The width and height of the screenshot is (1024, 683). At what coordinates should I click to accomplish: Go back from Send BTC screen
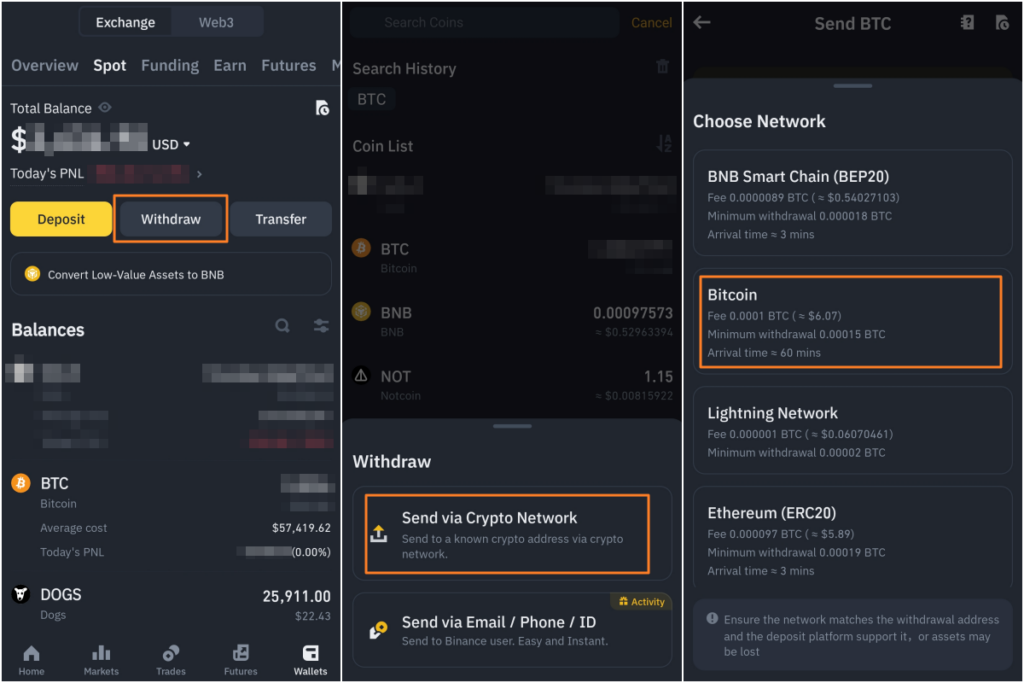point(702,23)
